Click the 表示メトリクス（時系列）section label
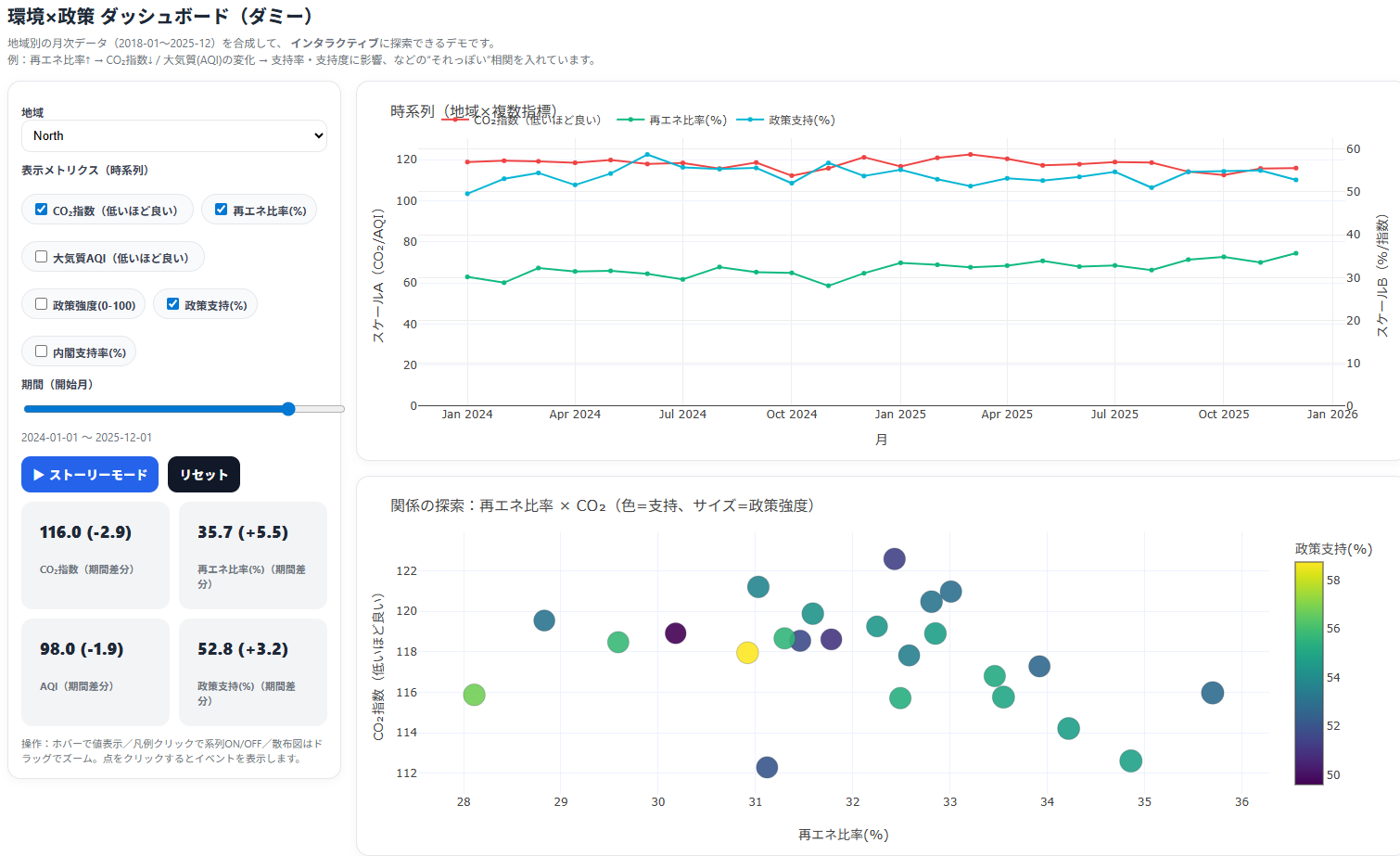The height and width of the screenshot is (856, 1400). 84,171
